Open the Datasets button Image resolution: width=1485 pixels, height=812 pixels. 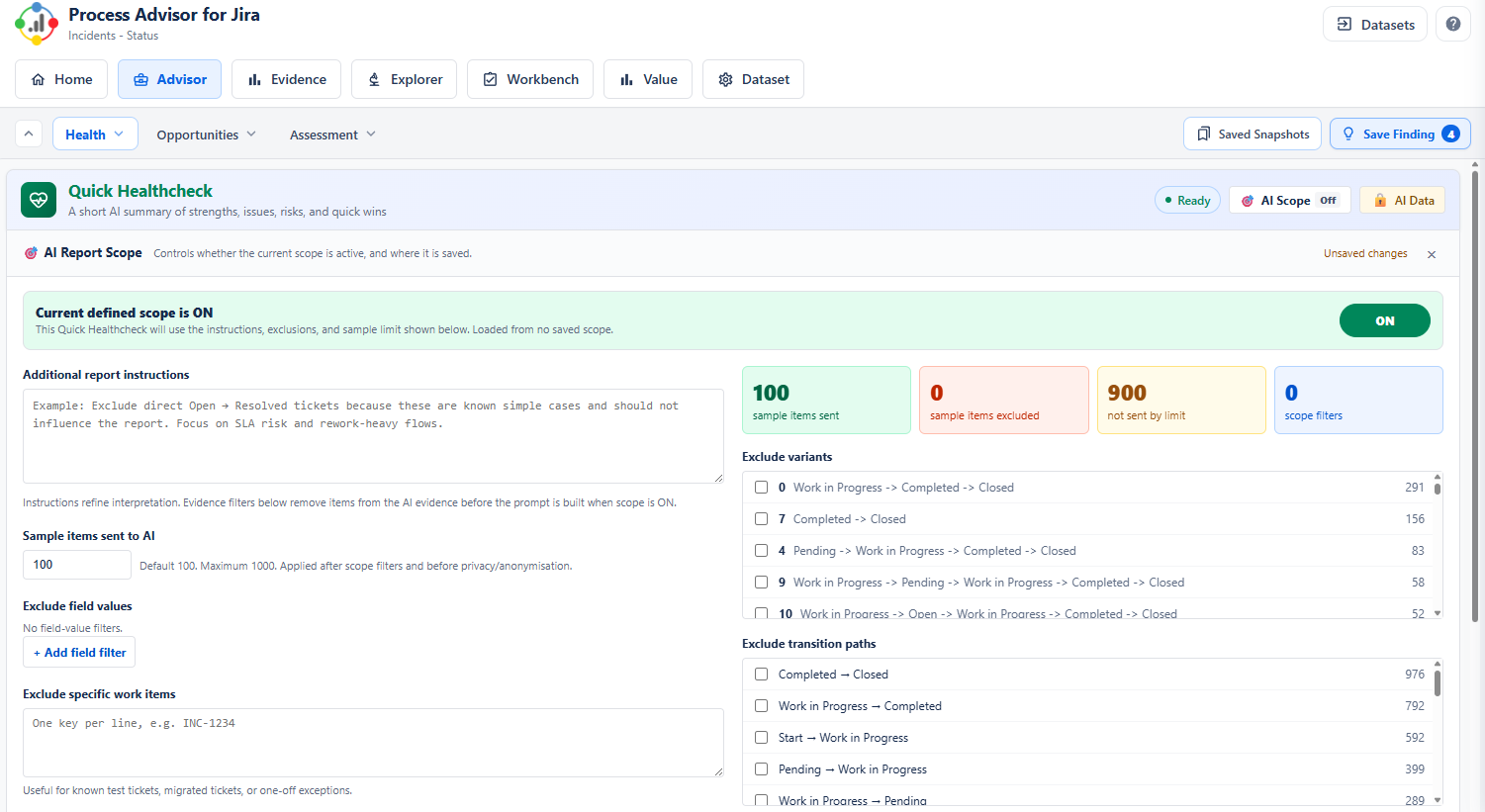tap(1375, 25)
